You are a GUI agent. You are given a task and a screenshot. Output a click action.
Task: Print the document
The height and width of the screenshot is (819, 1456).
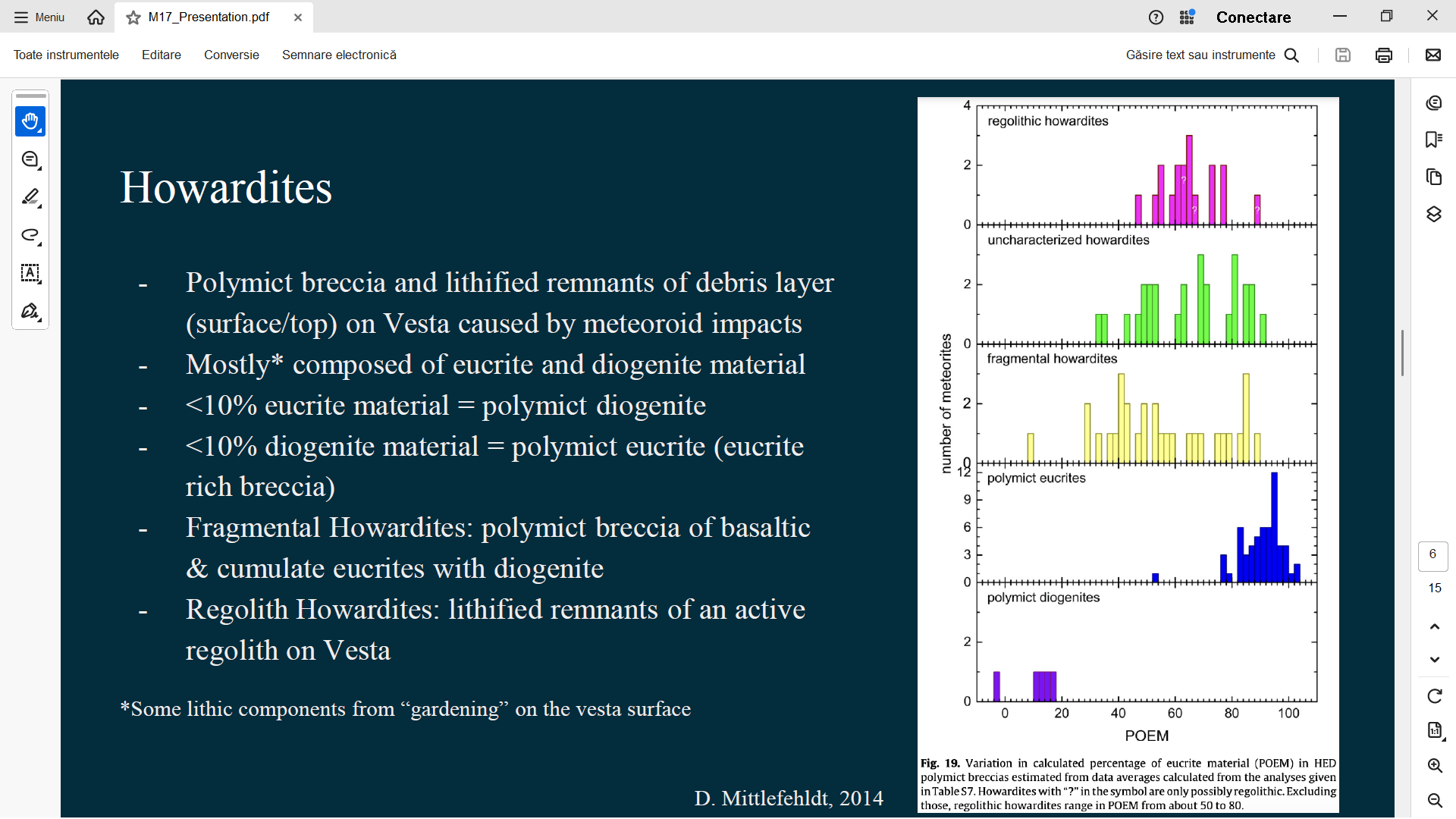(x=1383, y=55)
